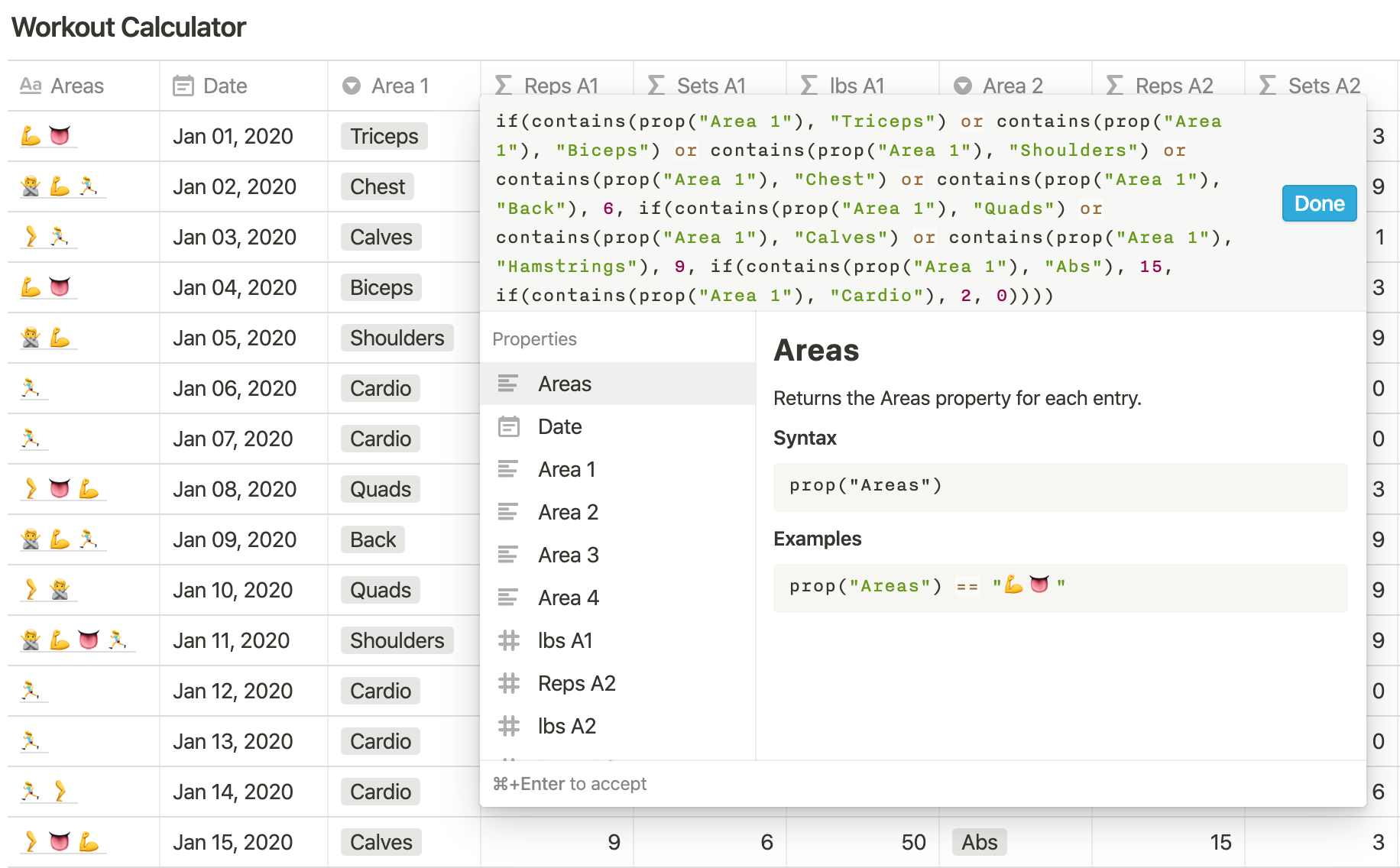Viewport: 1400px width, 868px height.
Task: Select Calves tag in Jan 03 row
Action: (381, 237)
